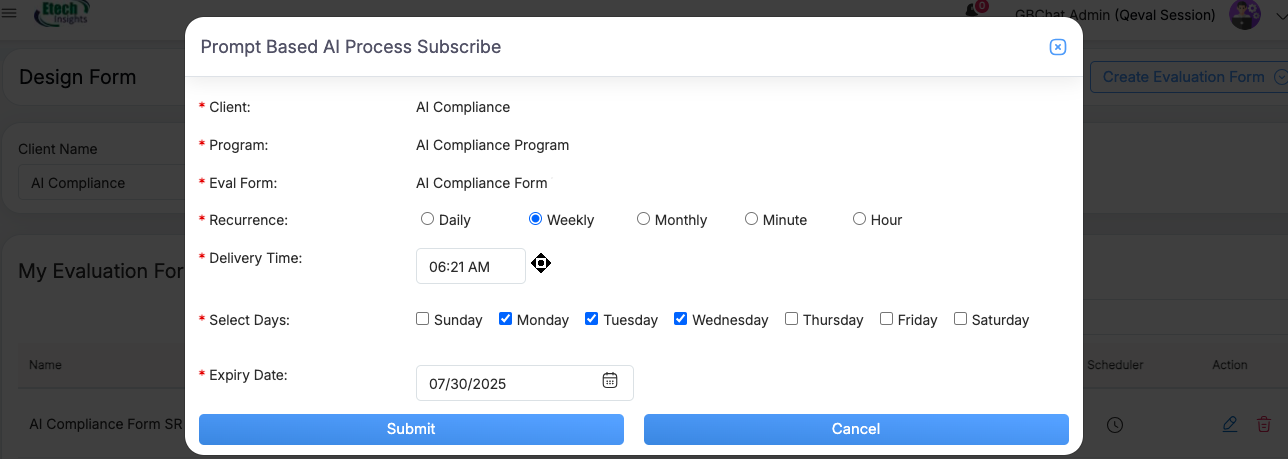
Task: Check the Friday checkbox
Action: tap(886, 319)
